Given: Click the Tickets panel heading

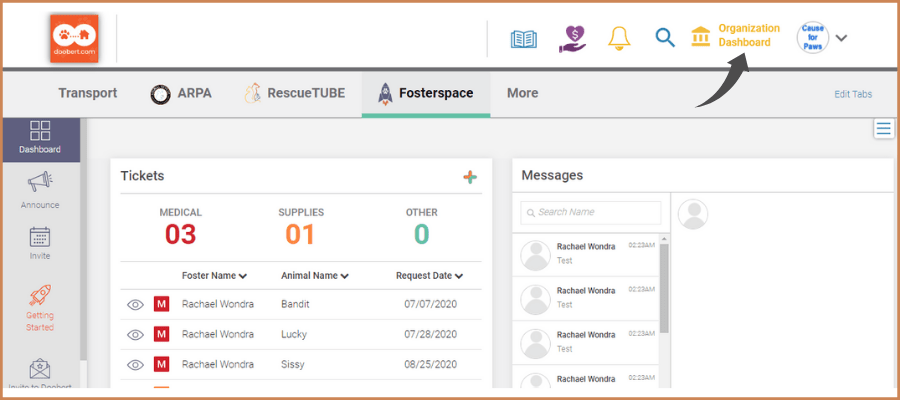Looking at the screenshot, I should (x=142, y=176).
